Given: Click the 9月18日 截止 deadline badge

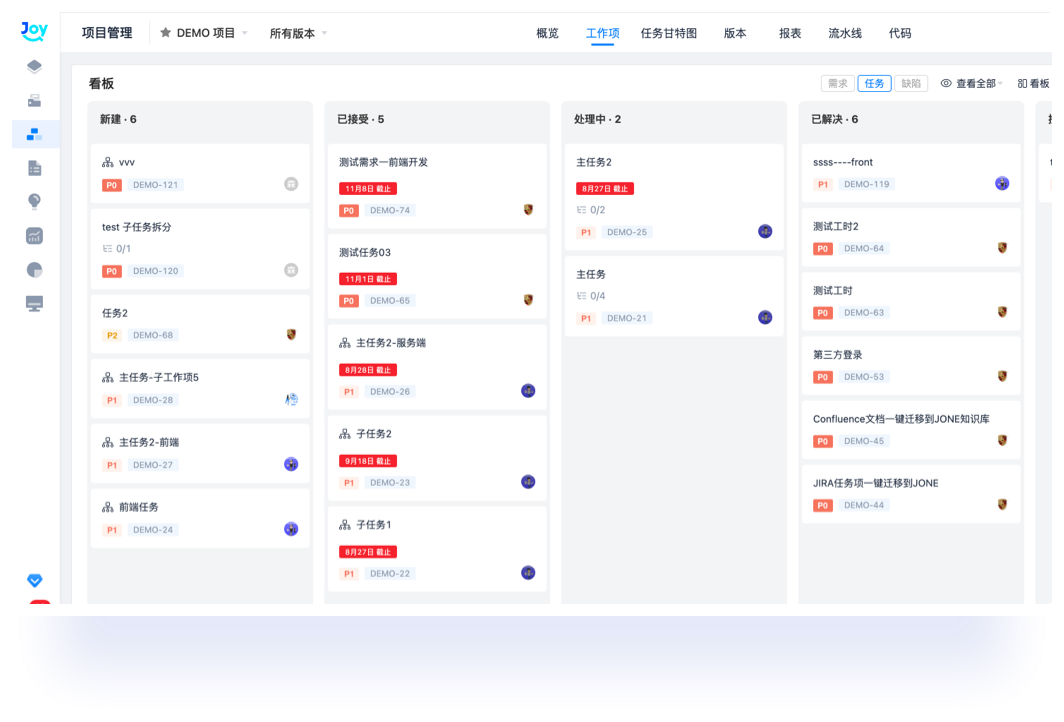Looking at the screenshot, I should 368,461.
